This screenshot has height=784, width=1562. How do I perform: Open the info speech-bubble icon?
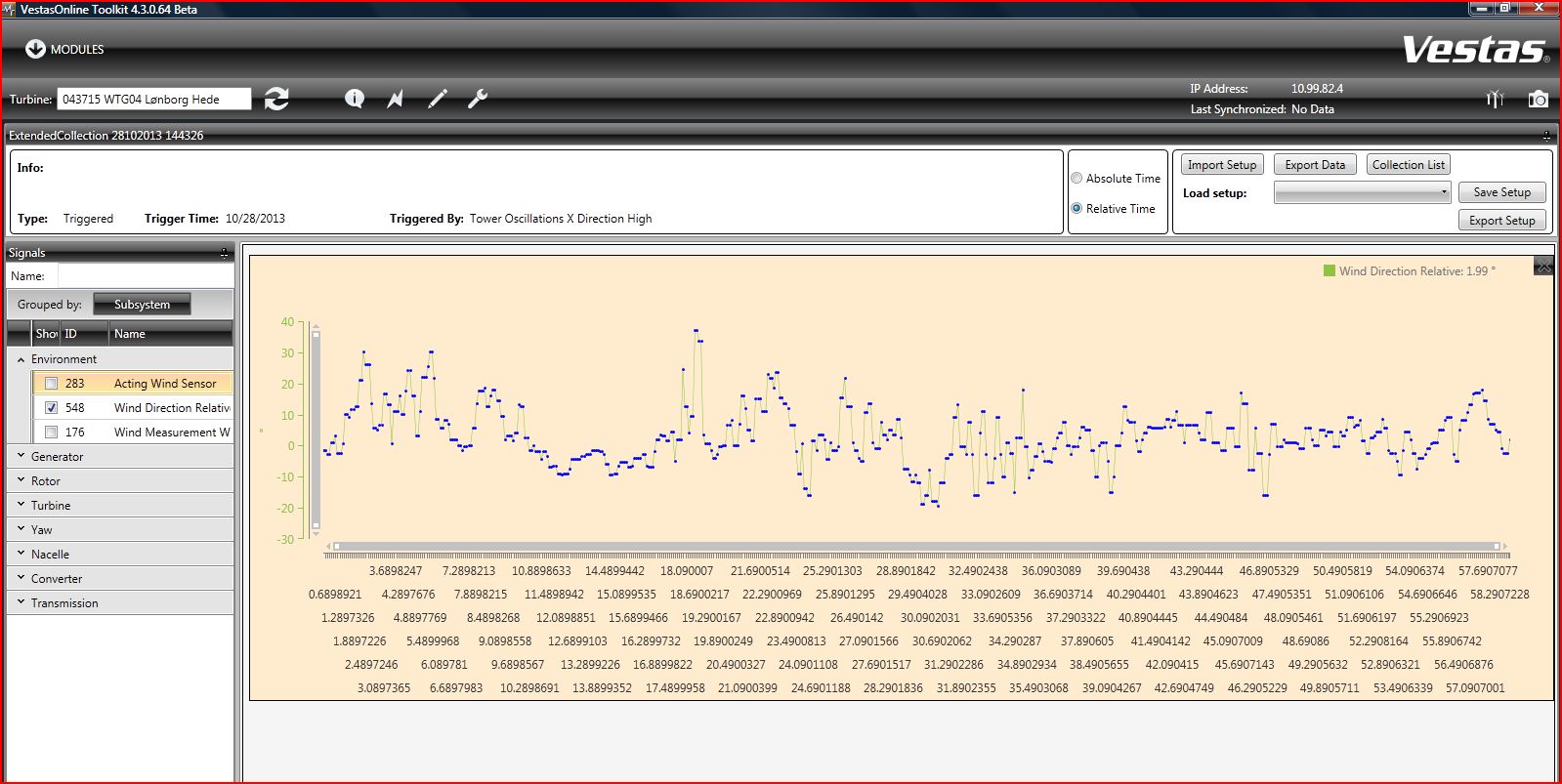coord(355,99)
